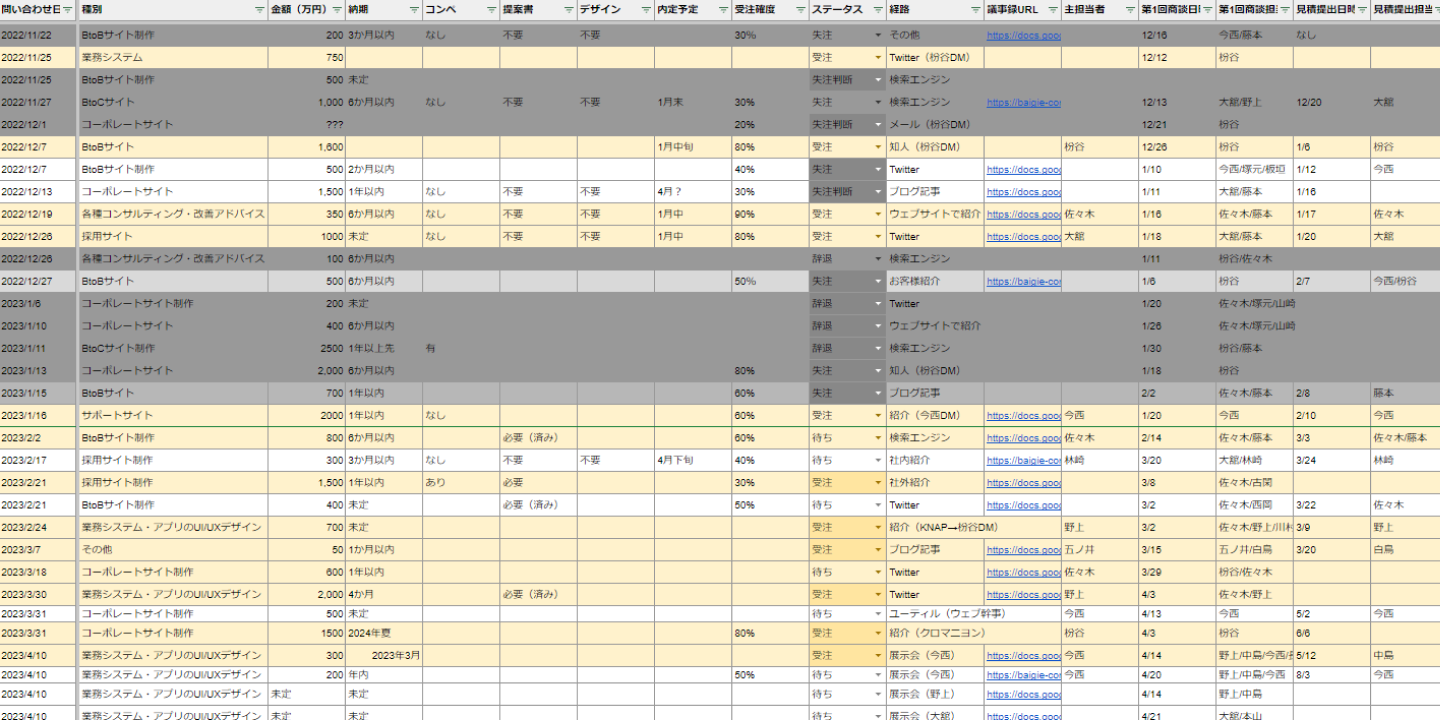Expand 受注 dropdown in the 2023/3/30 row
This screenshot has width=1440, height=720.
point(878,594)
